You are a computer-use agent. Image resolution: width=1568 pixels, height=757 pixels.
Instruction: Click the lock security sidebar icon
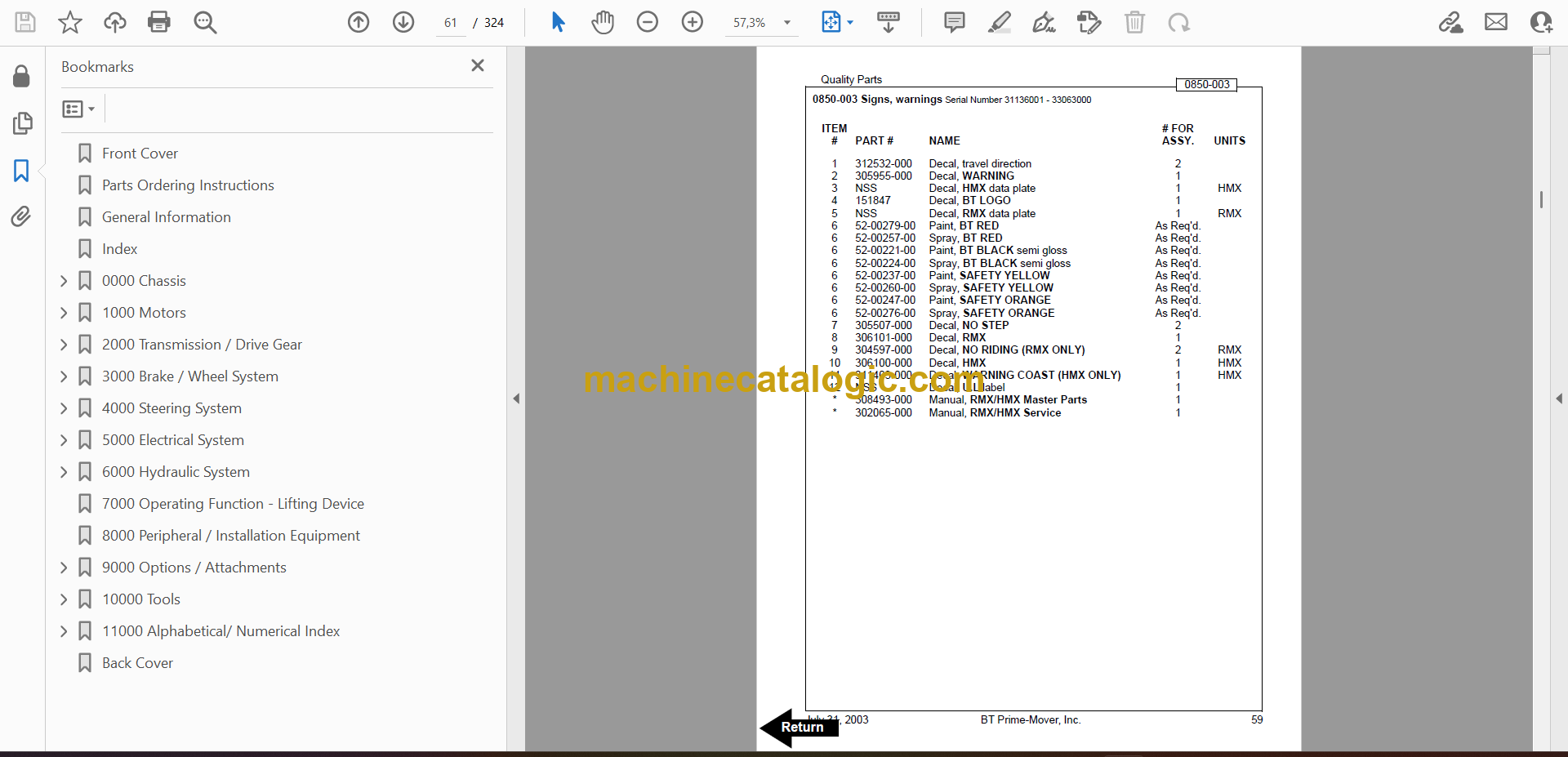pos(22,77)
